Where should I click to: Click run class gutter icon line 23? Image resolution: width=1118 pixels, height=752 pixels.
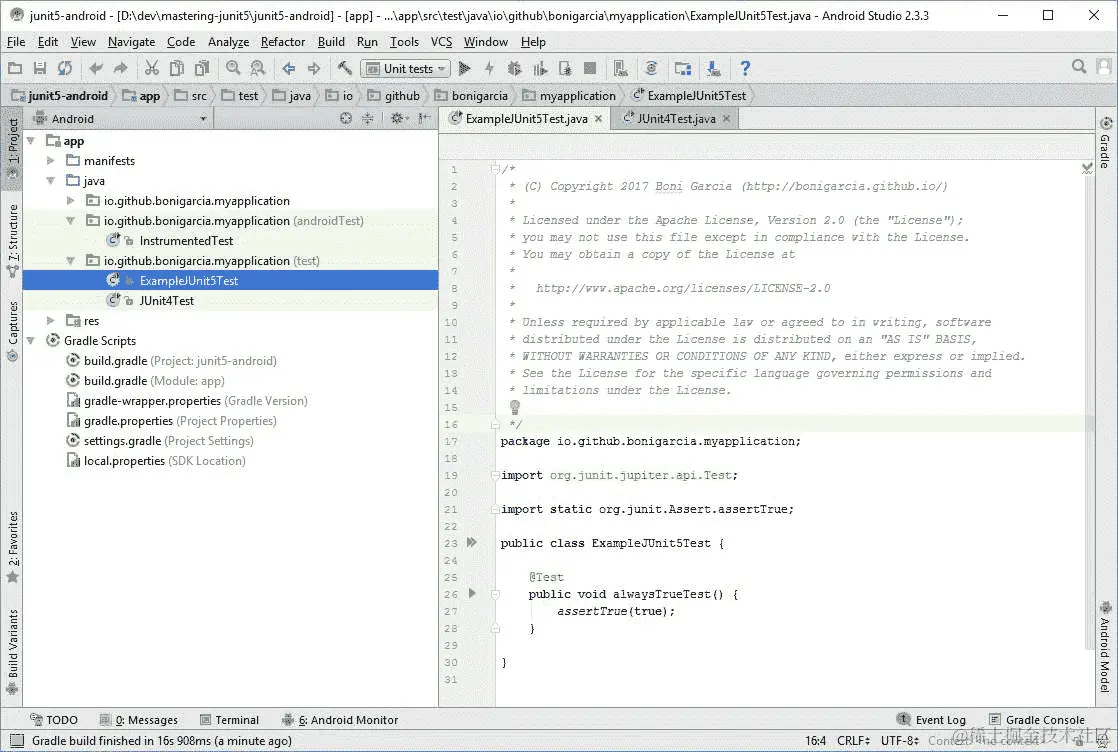[x=471, y=542]
